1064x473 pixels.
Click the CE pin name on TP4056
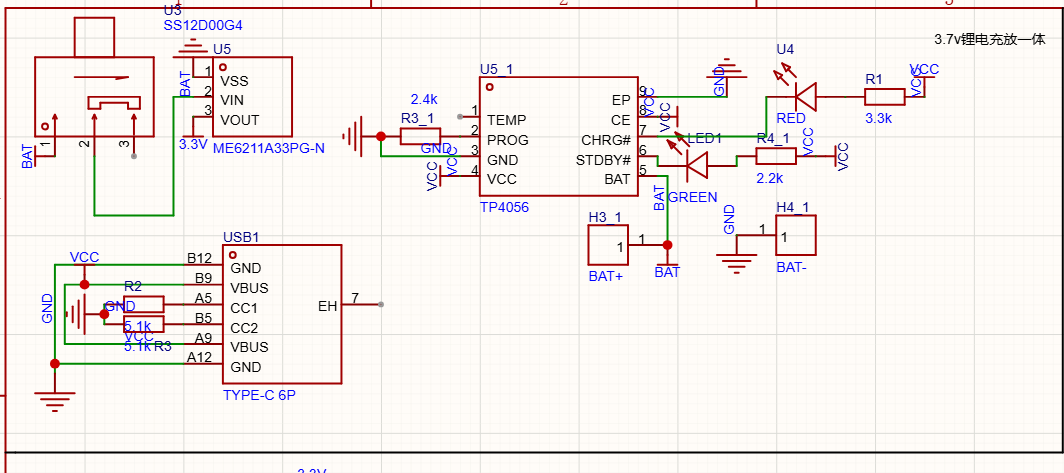[x=622, y=120]
